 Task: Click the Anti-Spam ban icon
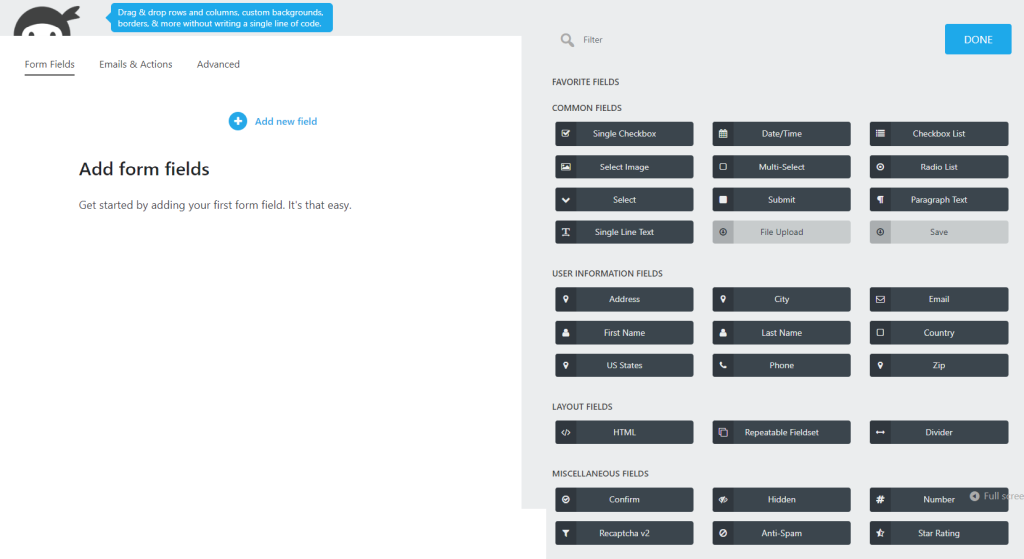pos(723,533)
